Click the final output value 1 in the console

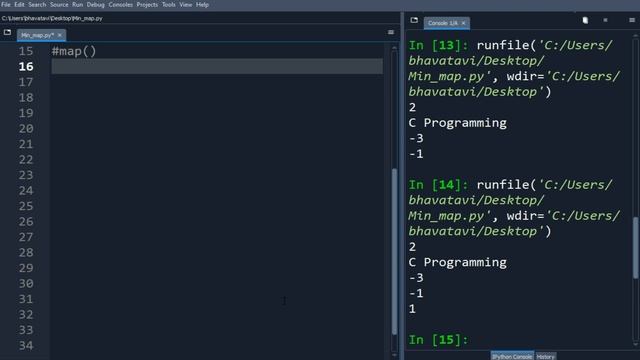click(x=412, y=309)
